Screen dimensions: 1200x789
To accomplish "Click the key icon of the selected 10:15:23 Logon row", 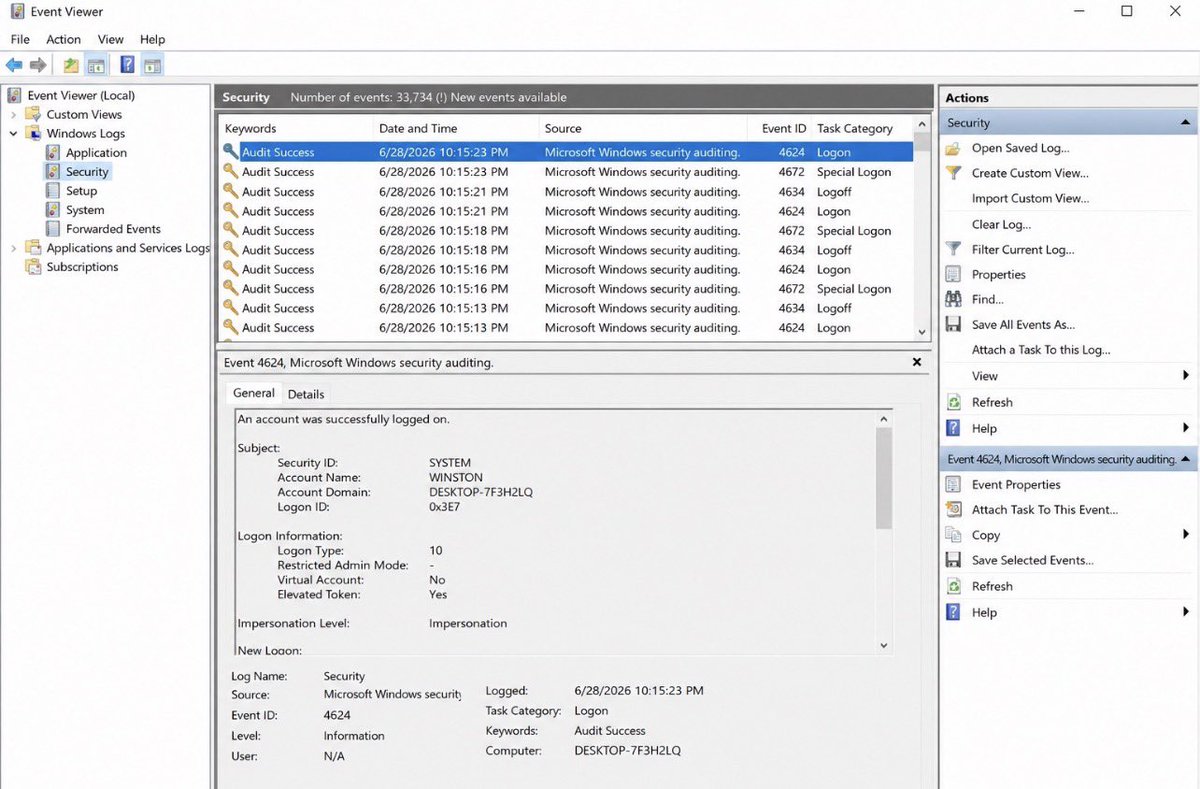I will 231,152.
